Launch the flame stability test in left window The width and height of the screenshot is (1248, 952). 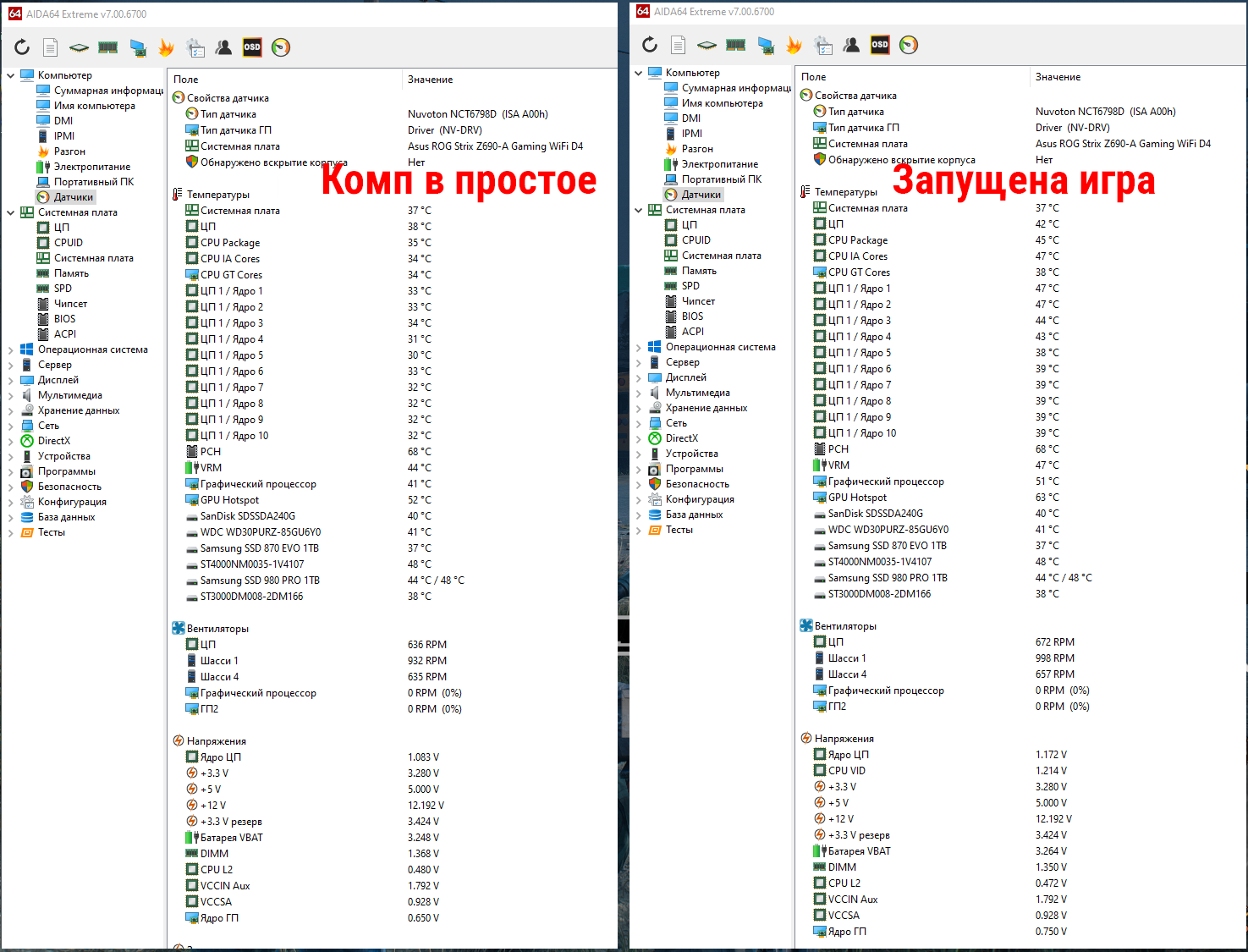click(x=166, y=47)
